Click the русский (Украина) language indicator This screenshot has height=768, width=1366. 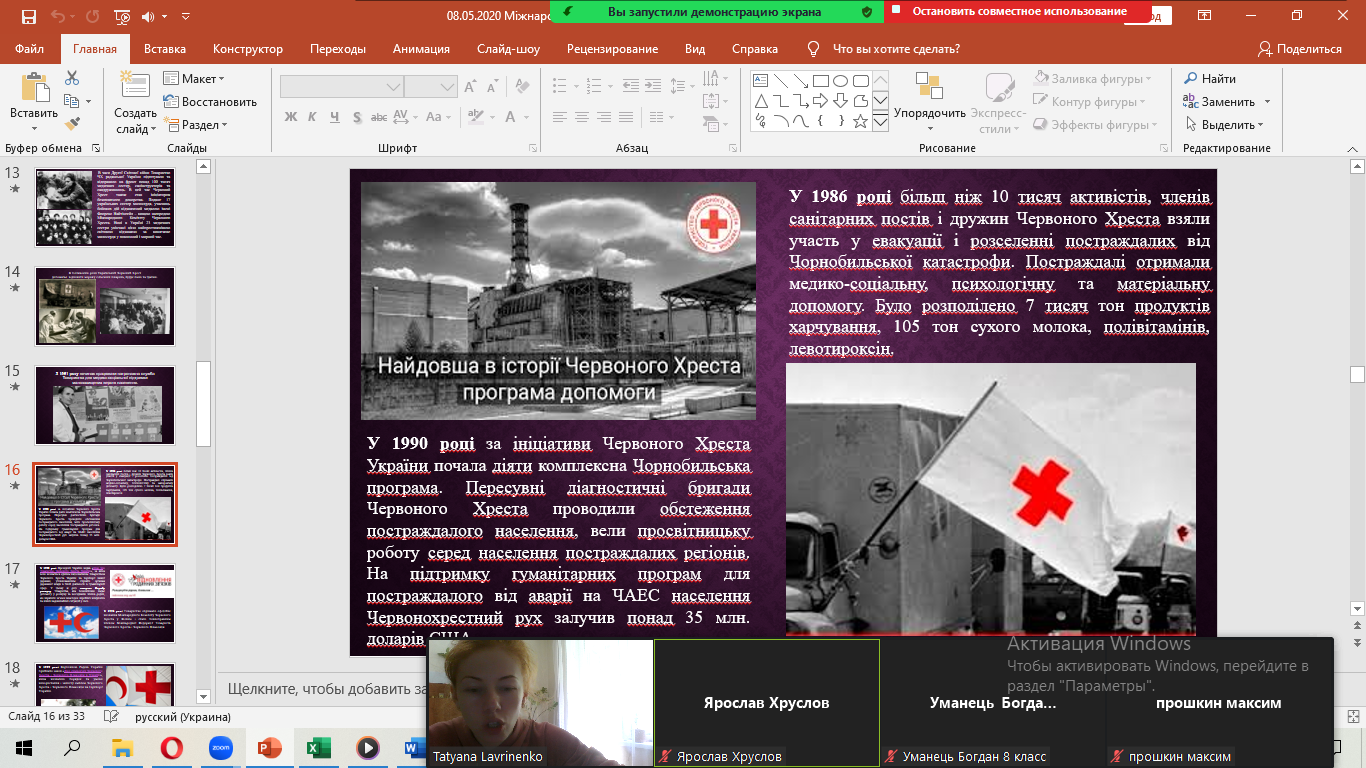point(184,717)
